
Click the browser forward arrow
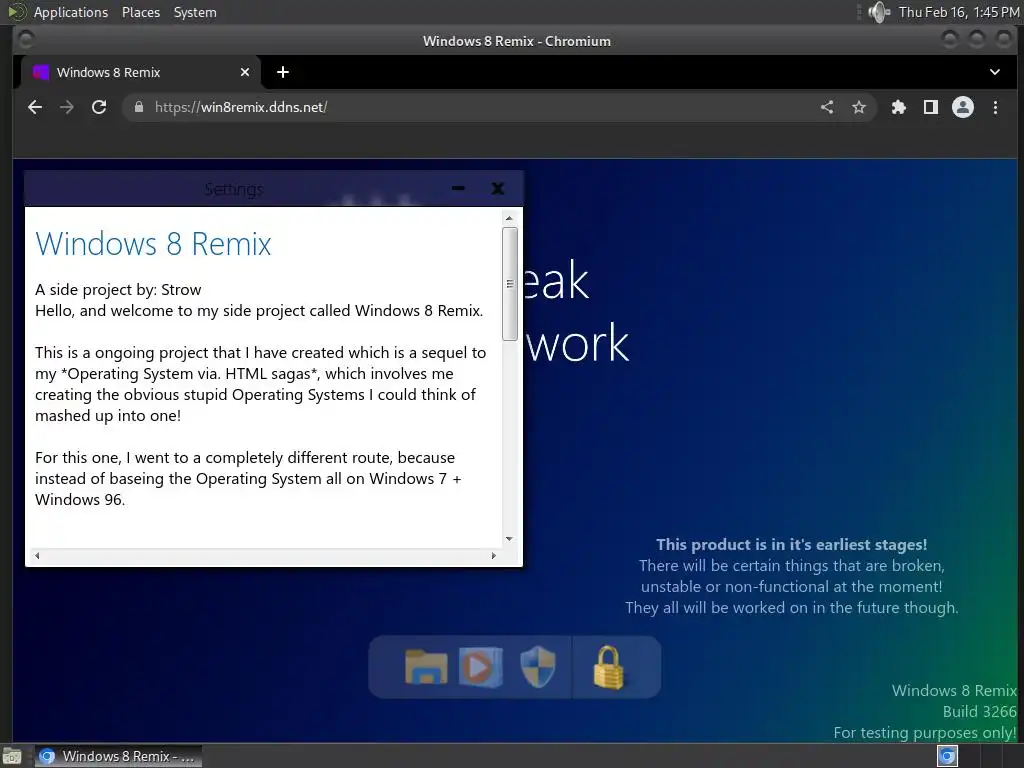coord(67,107)
